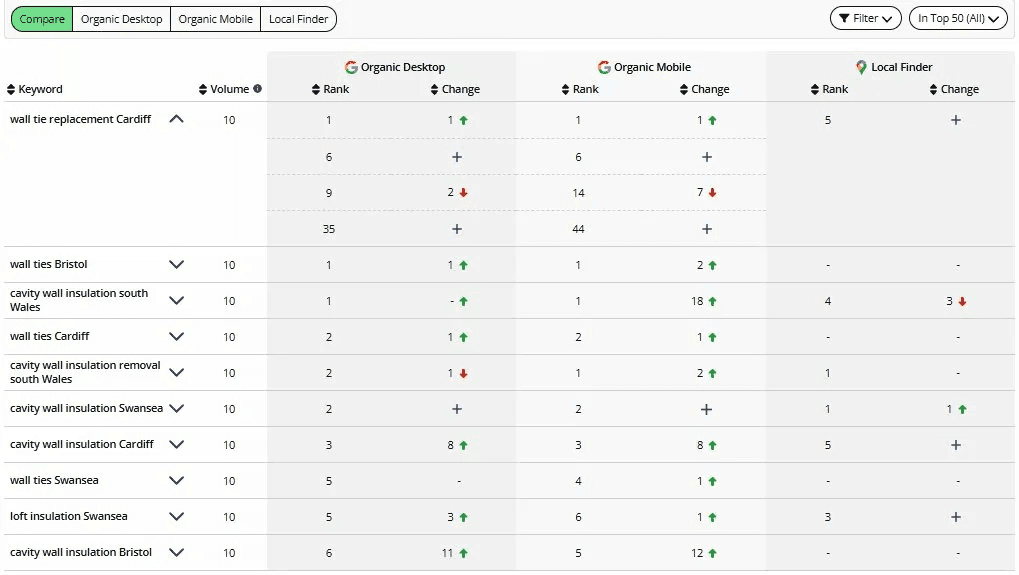
Task: Click the plus icon in Desktop Change for cavity wall insulation Swansea
Action: pos(457,409)
